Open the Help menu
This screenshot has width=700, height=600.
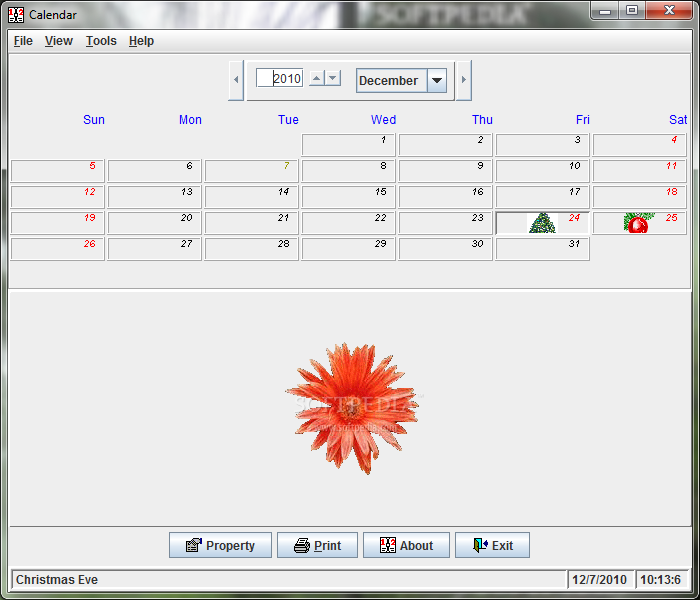[x=141, y=41]
